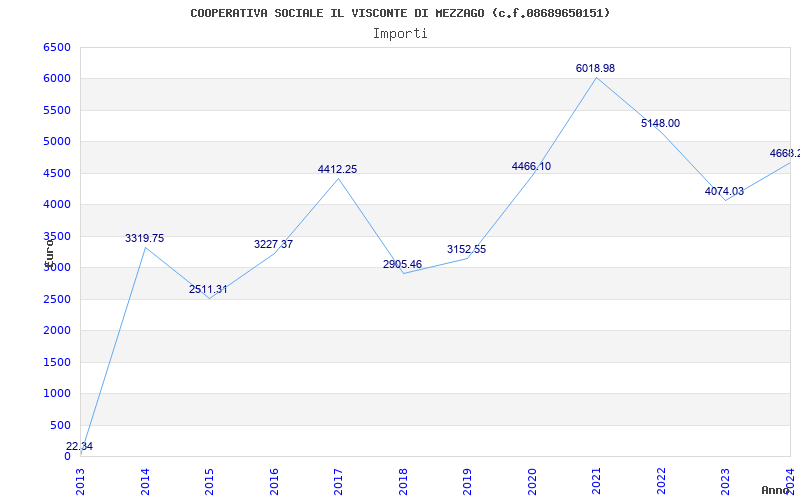Screen dimensions: 800x500
Task: Select the 2905.46 data label
Action: click(x=403, y=264)
